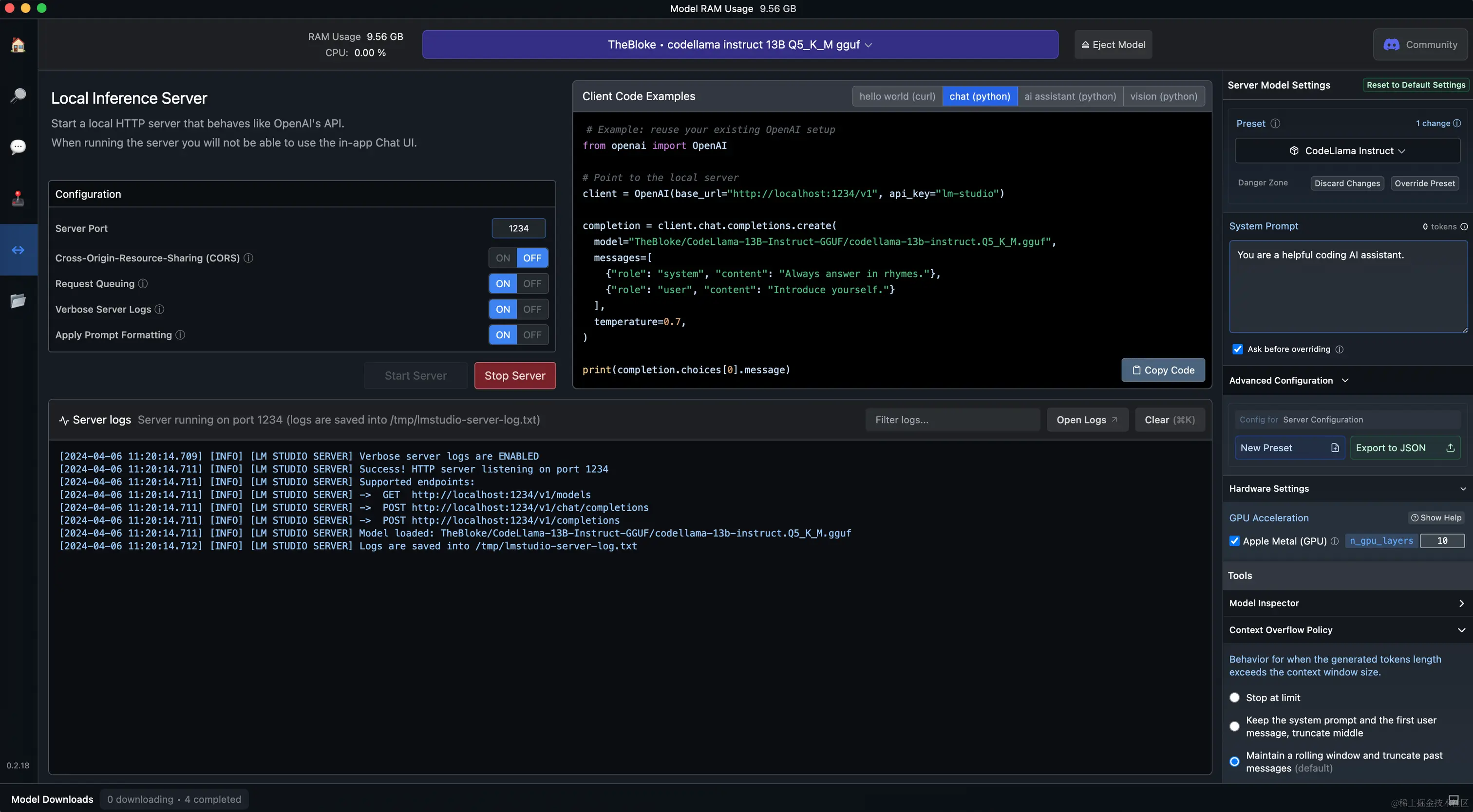Click Override Preset button
The height and width of the screenshot is (812, 1473).
(x=1424, y=184)
